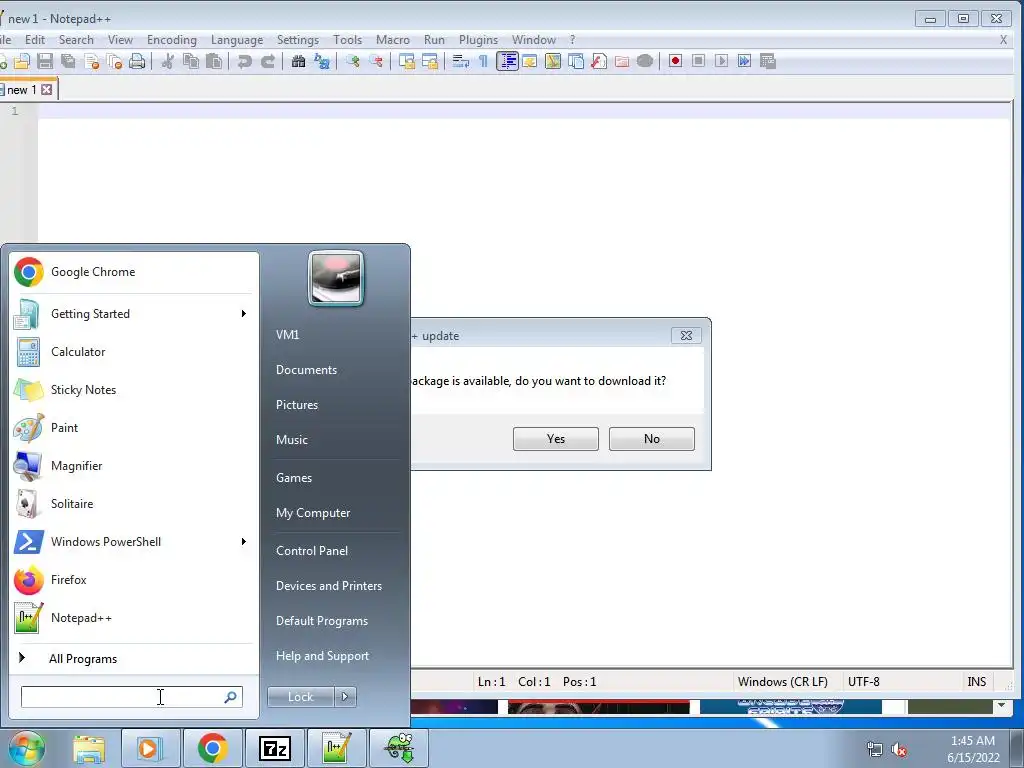Open Find with the binoculars icon
The image size is (1024, 768).
click(x=298, y=61)
